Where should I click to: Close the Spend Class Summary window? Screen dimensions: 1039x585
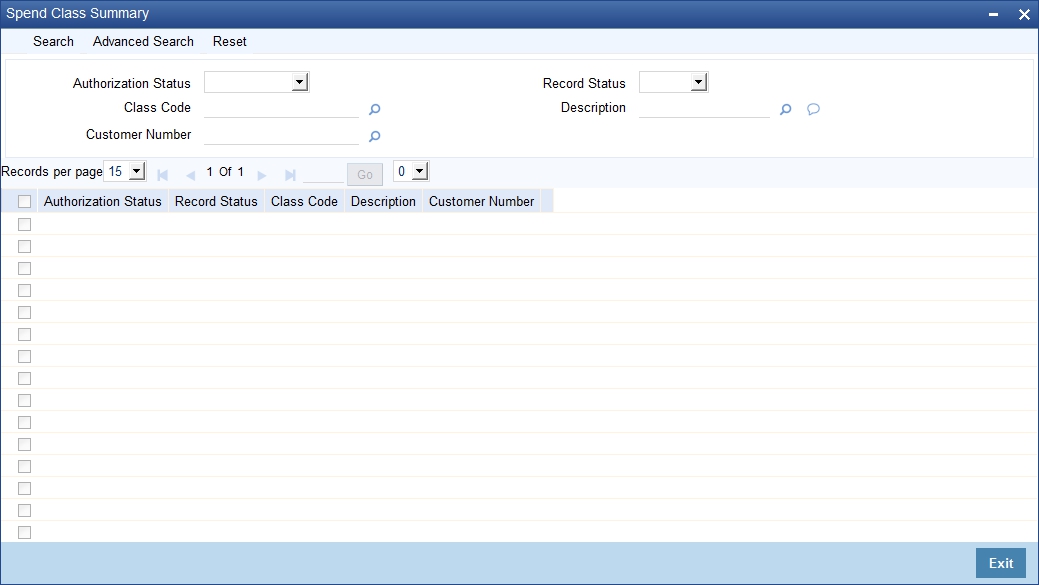point(1024,14)
